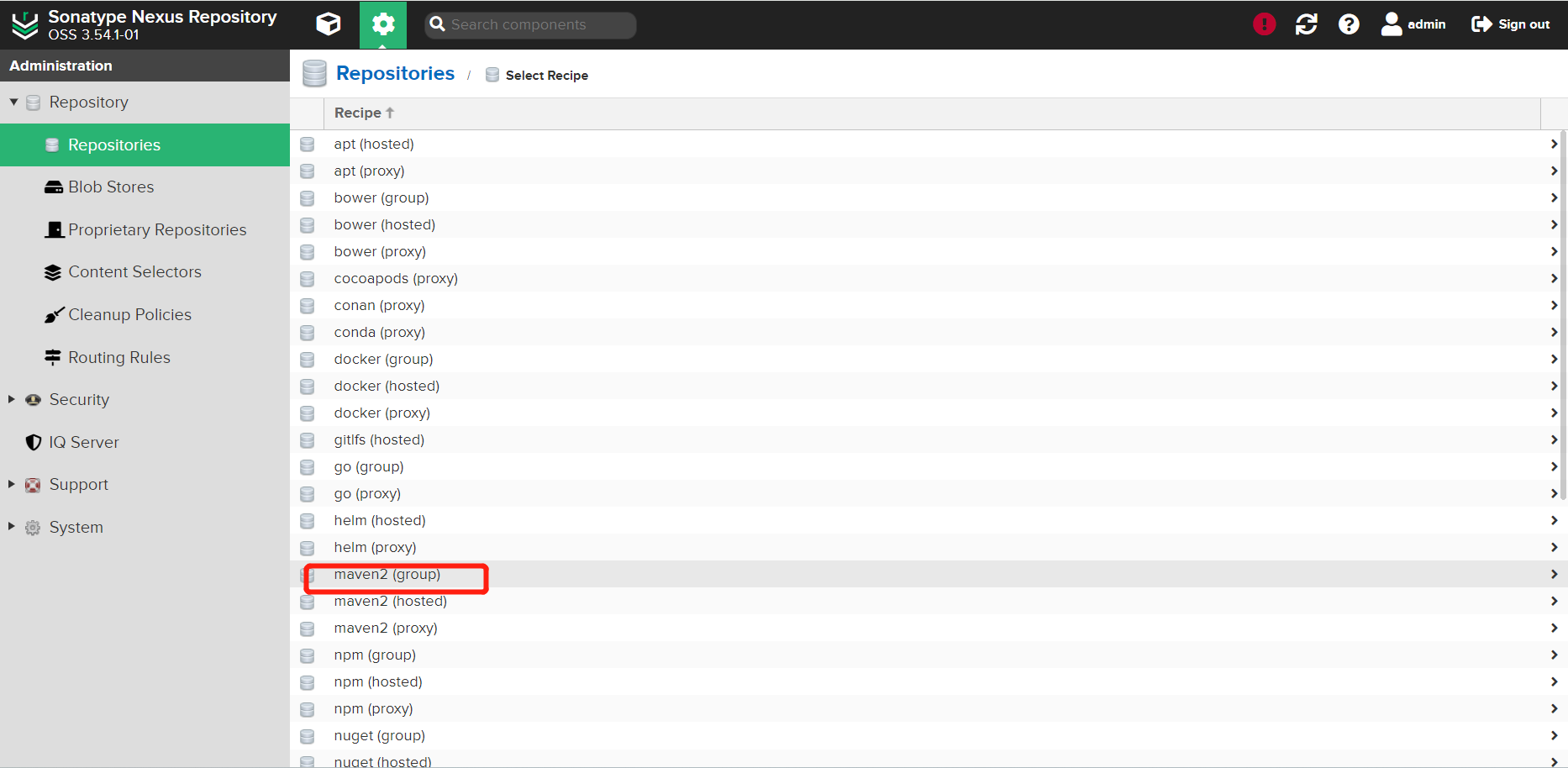Click database icon on bower (proxy) row

[308, 252]
